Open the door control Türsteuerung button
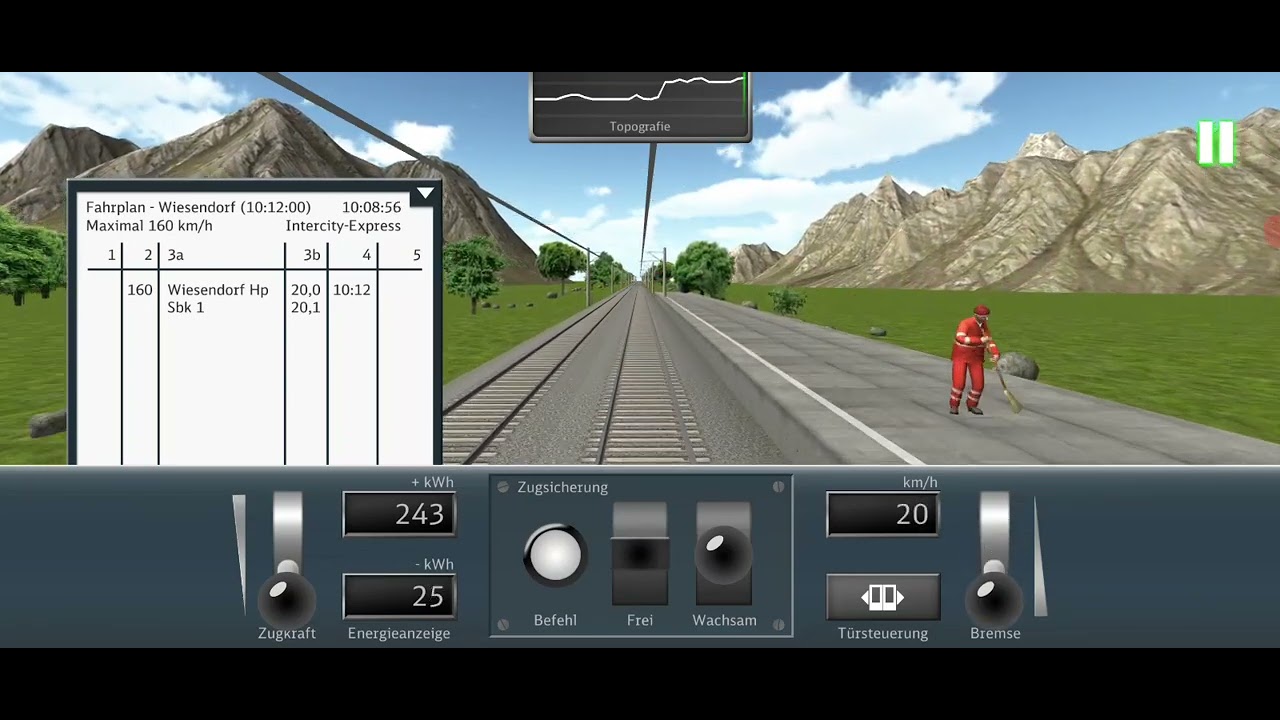The image size is (1280, 720). point(883,597)
